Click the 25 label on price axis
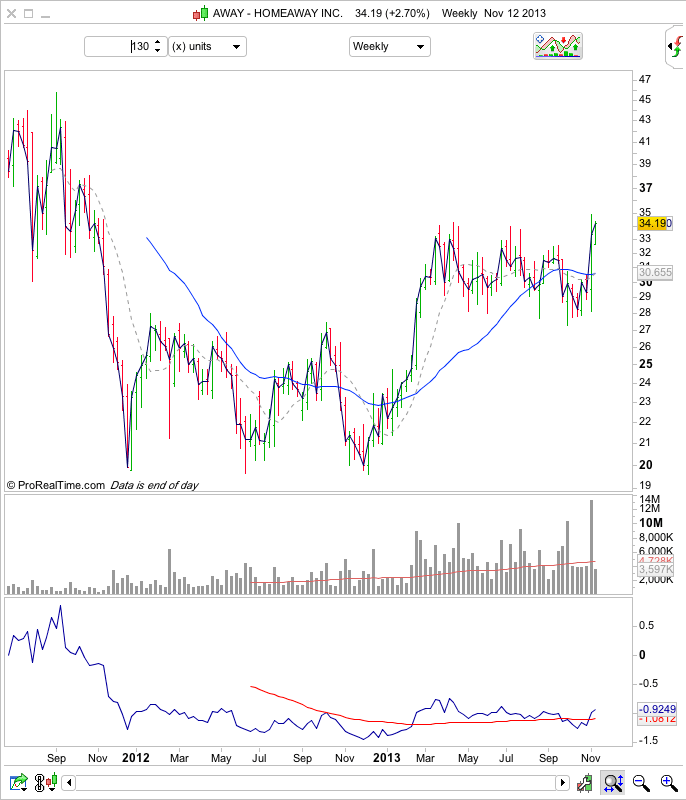The height and width of the screenshot is (800, 686). tap(646, 364)
